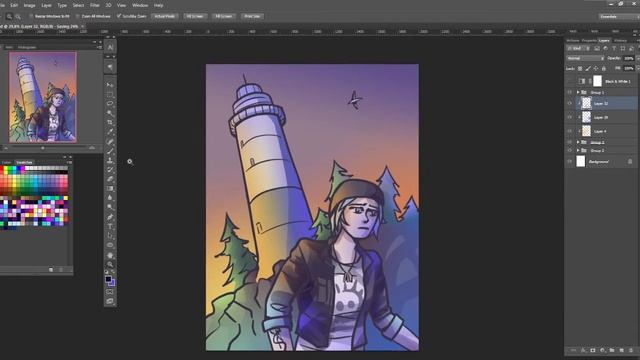Select the Pen tool
The width and height of the screenshot is (640, 360).
(110, 217)
